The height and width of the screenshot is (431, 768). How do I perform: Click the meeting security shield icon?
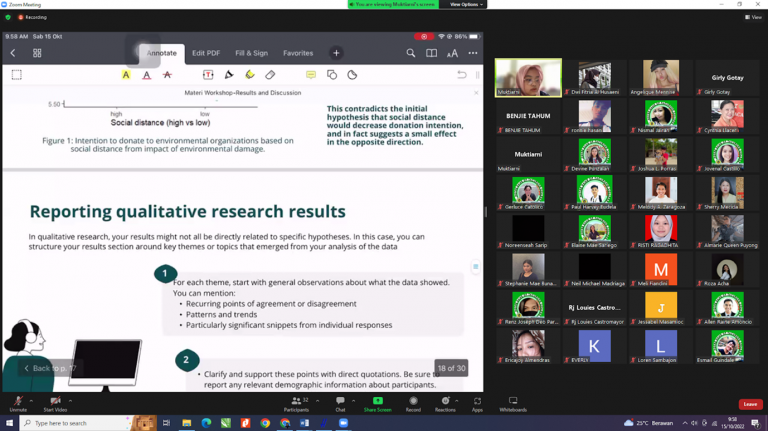(x=8, y=17)
